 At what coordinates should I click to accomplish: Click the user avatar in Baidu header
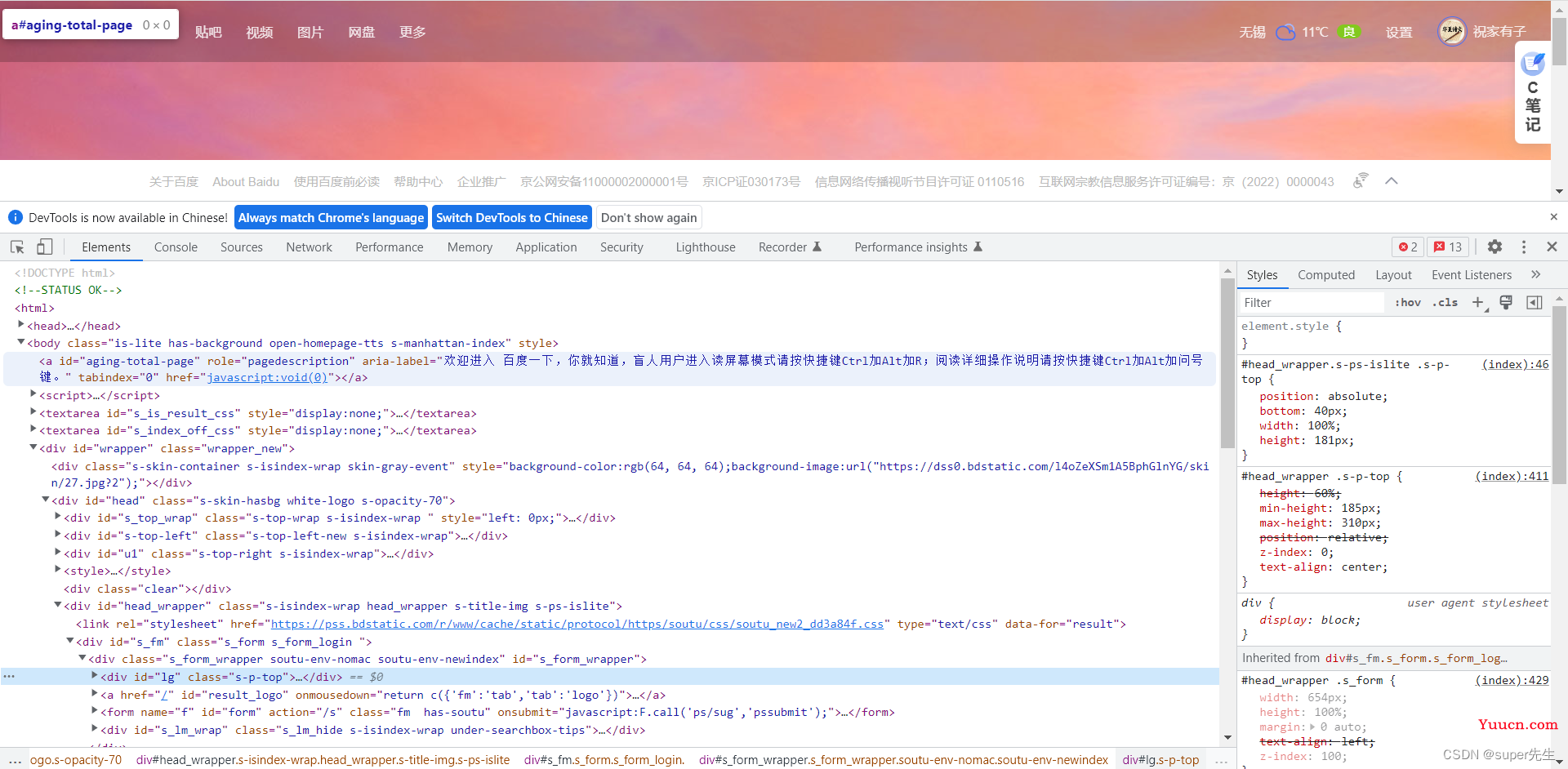pyautogui.click(x=1451, y=32)
